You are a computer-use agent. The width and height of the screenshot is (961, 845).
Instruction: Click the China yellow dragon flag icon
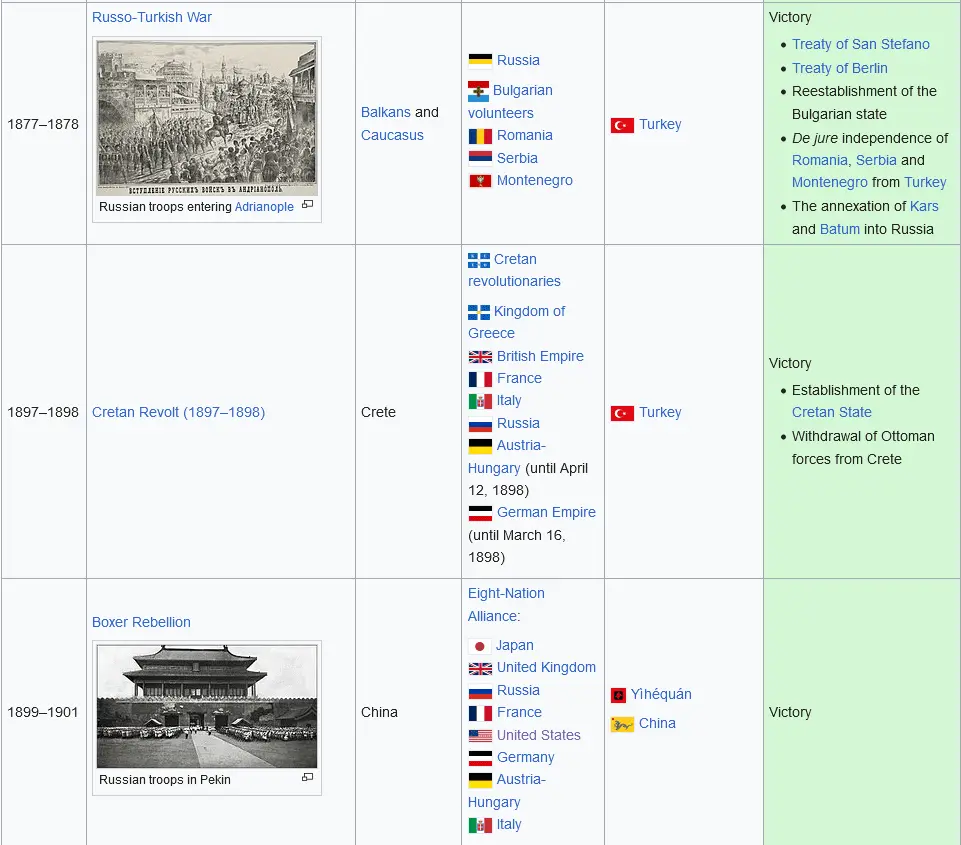(622, 724)
